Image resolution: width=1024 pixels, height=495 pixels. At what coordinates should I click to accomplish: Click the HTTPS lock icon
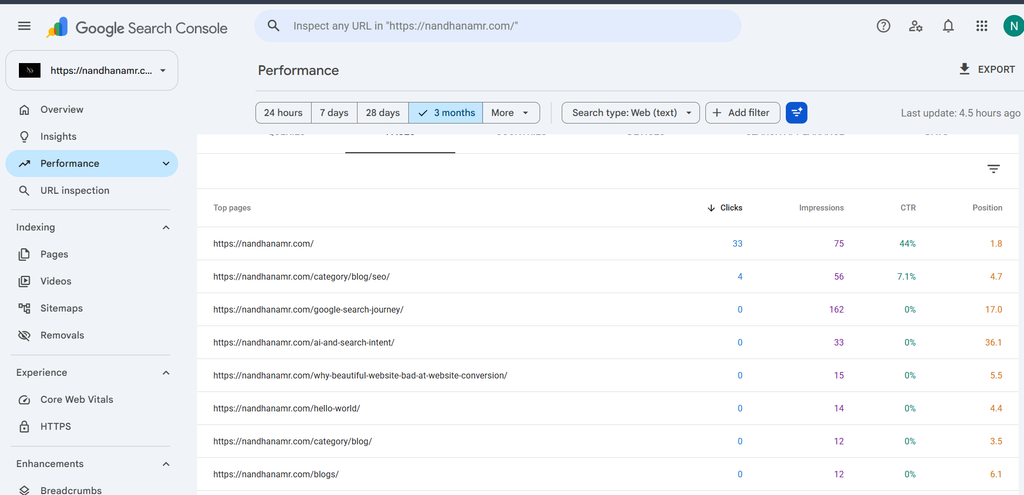24,426
